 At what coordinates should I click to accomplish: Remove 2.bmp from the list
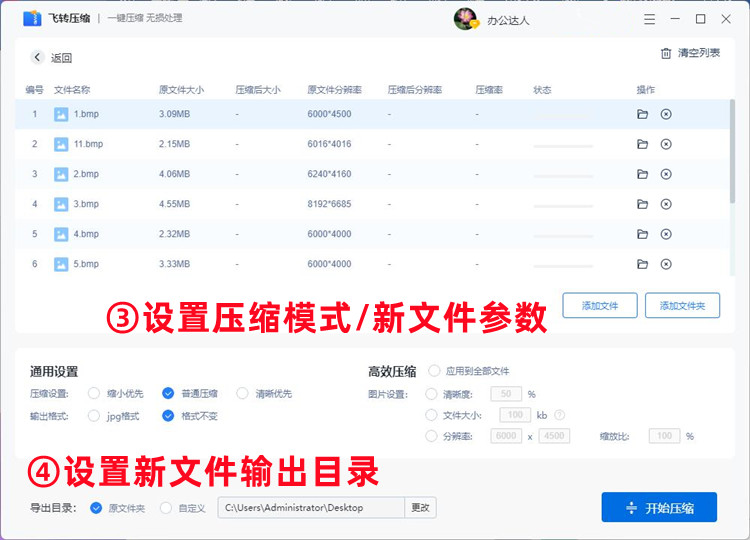point(666,174)
